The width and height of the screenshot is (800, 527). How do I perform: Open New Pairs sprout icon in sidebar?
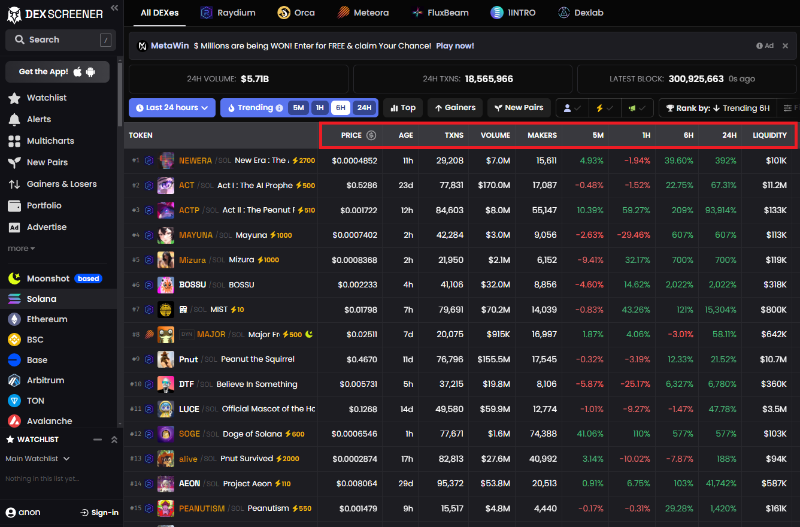pyautogui.click(x=14, y=162)
